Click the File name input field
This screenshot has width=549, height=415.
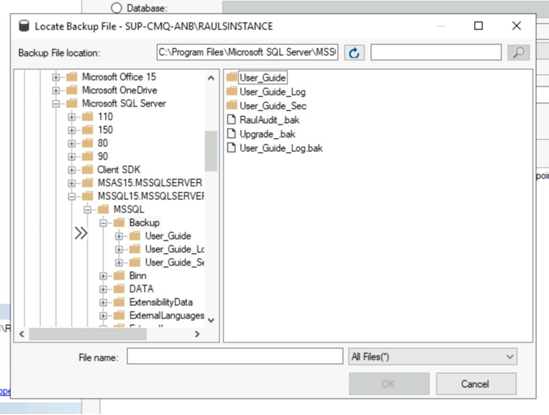235,357
